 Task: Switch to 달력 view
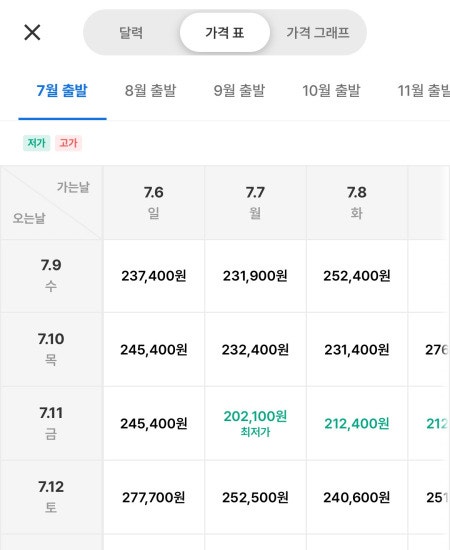pos(131,33)
